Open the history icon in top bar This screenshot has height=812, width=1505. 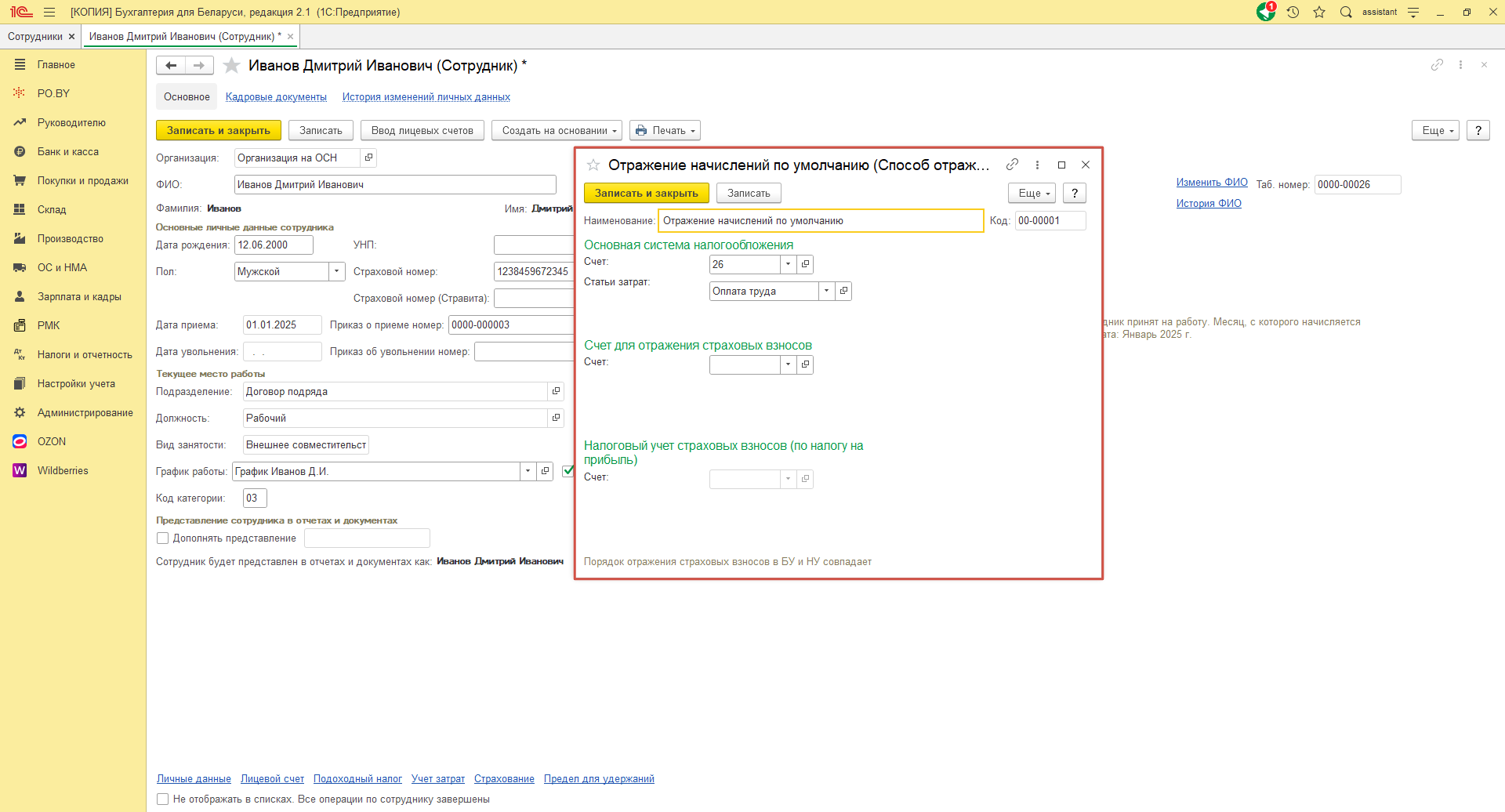click(1293, 12)
